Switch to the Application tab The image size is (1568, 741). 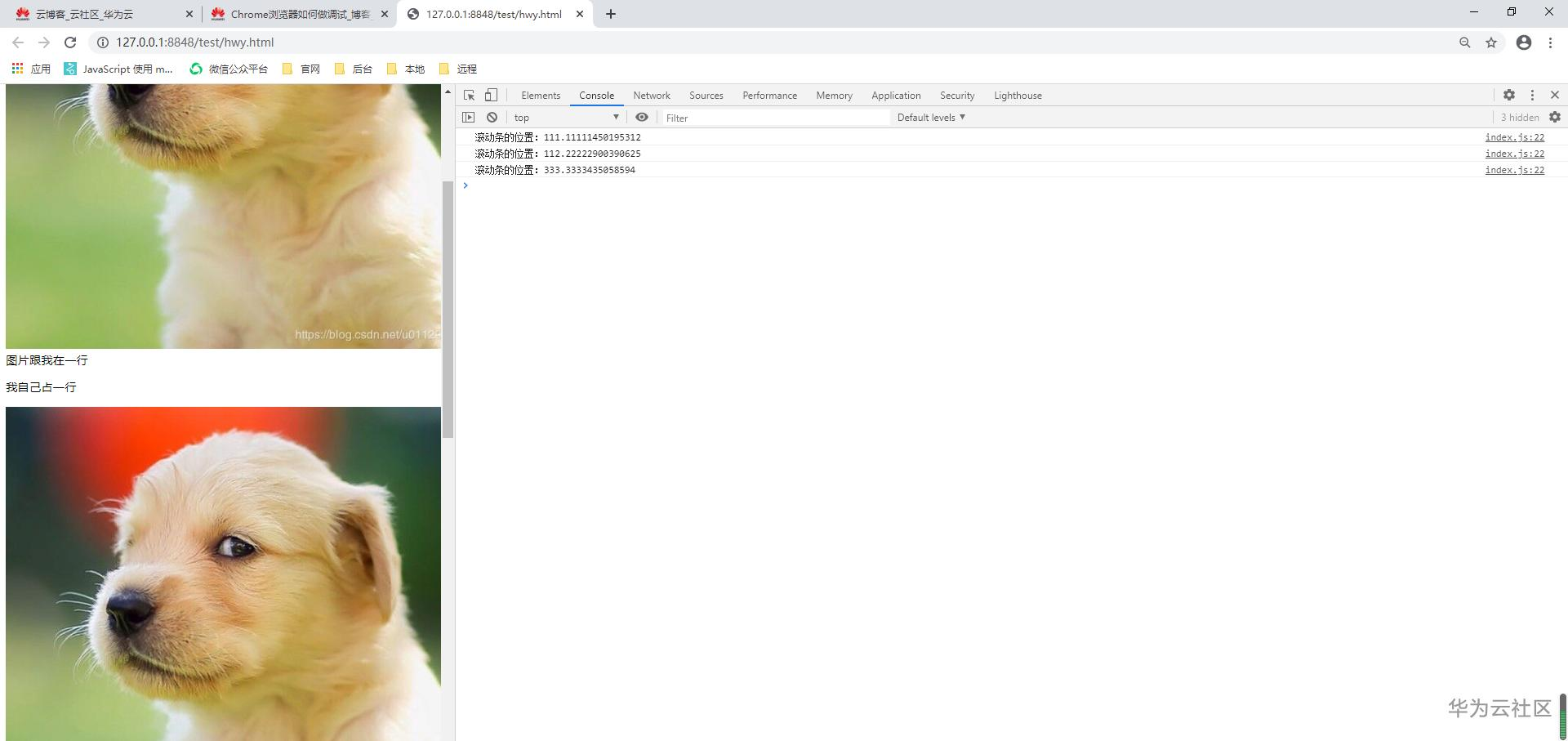pyautogui.click(x=896, y=96)
